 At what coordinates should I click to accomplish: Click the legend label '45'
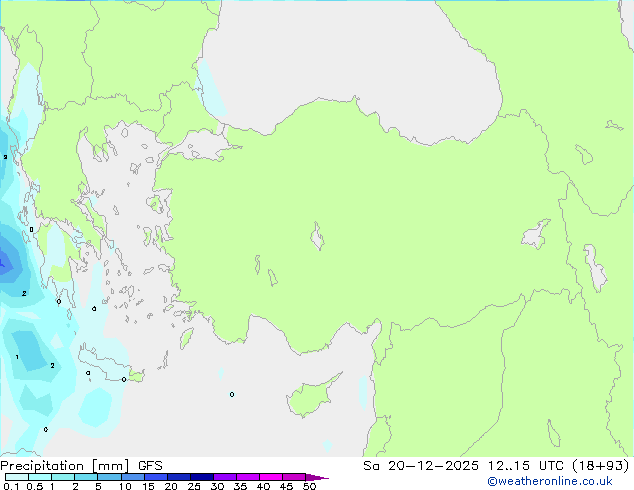pyautogui.click(x=286, y=486)
